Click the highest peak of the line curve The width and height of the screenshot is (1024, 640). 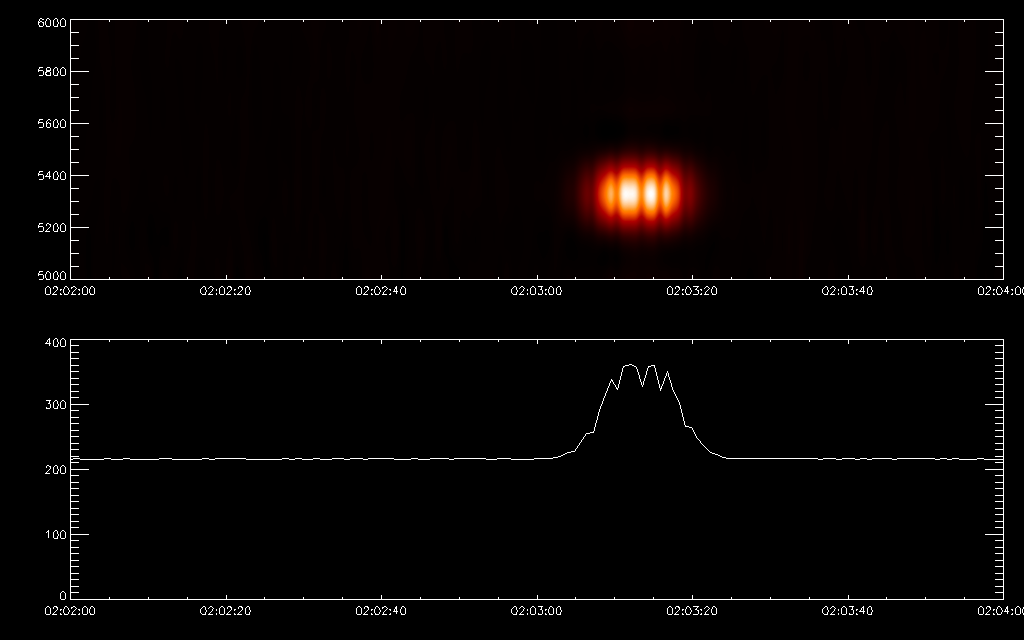click(630, 366)
